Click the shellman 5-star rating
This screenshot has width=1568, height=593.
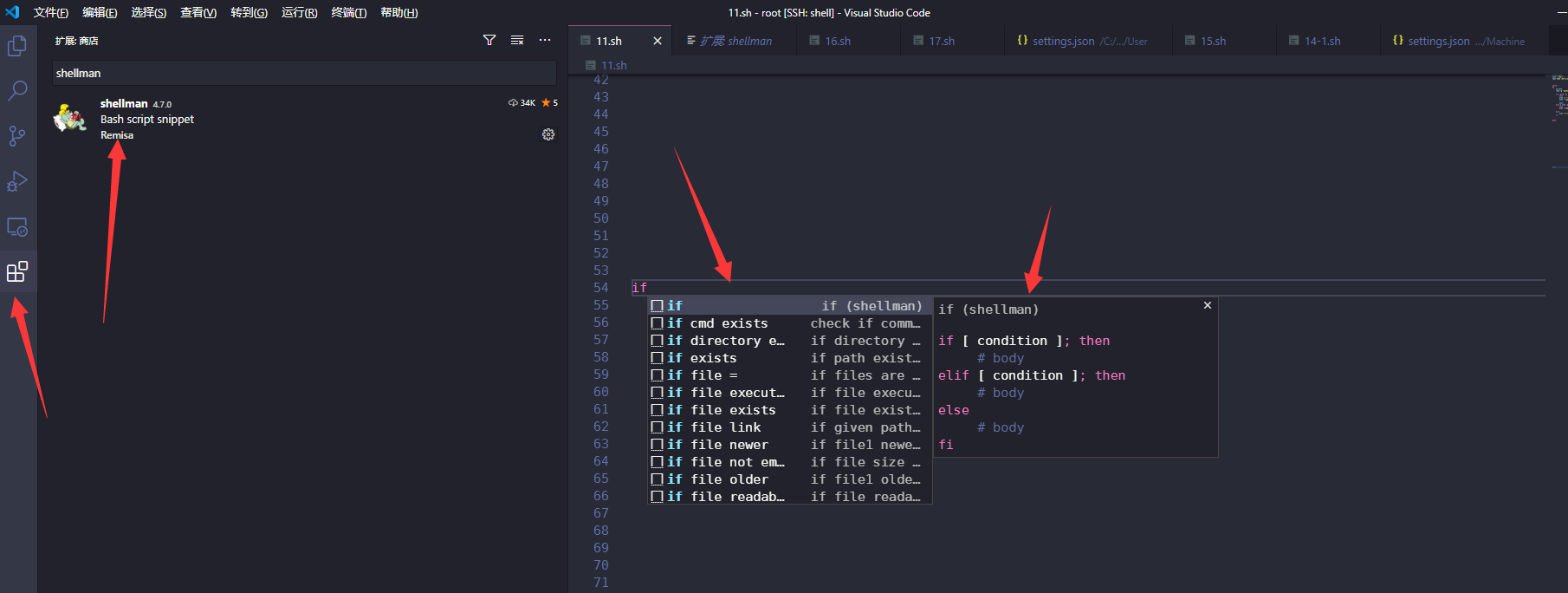(549, 103)
